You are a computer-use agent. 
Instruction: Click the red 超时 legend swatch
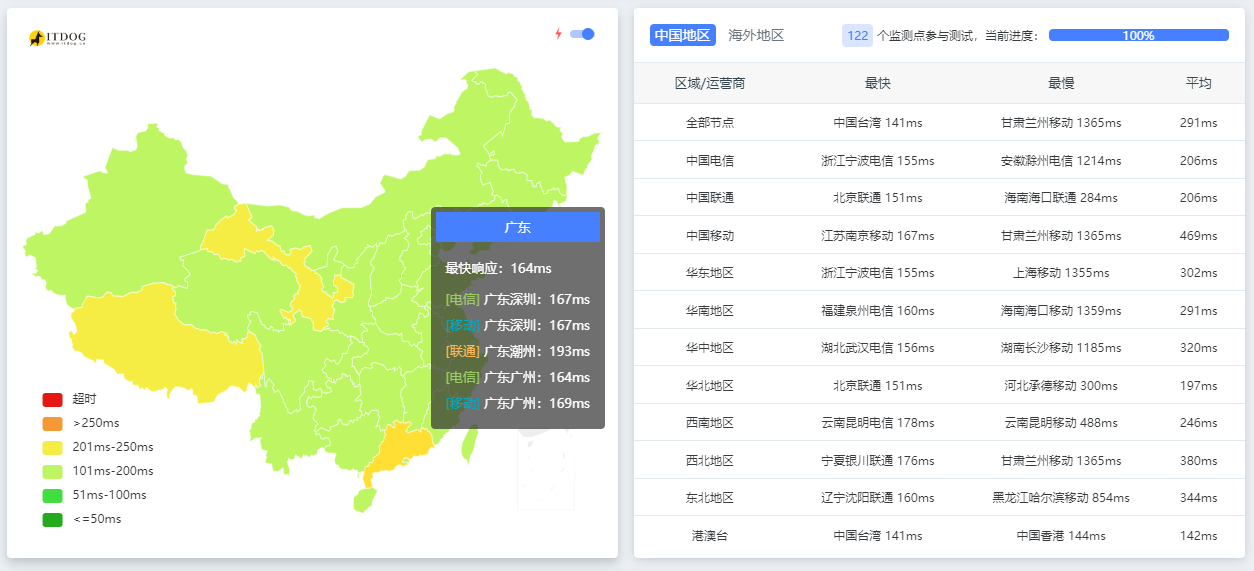pos(53,399)
